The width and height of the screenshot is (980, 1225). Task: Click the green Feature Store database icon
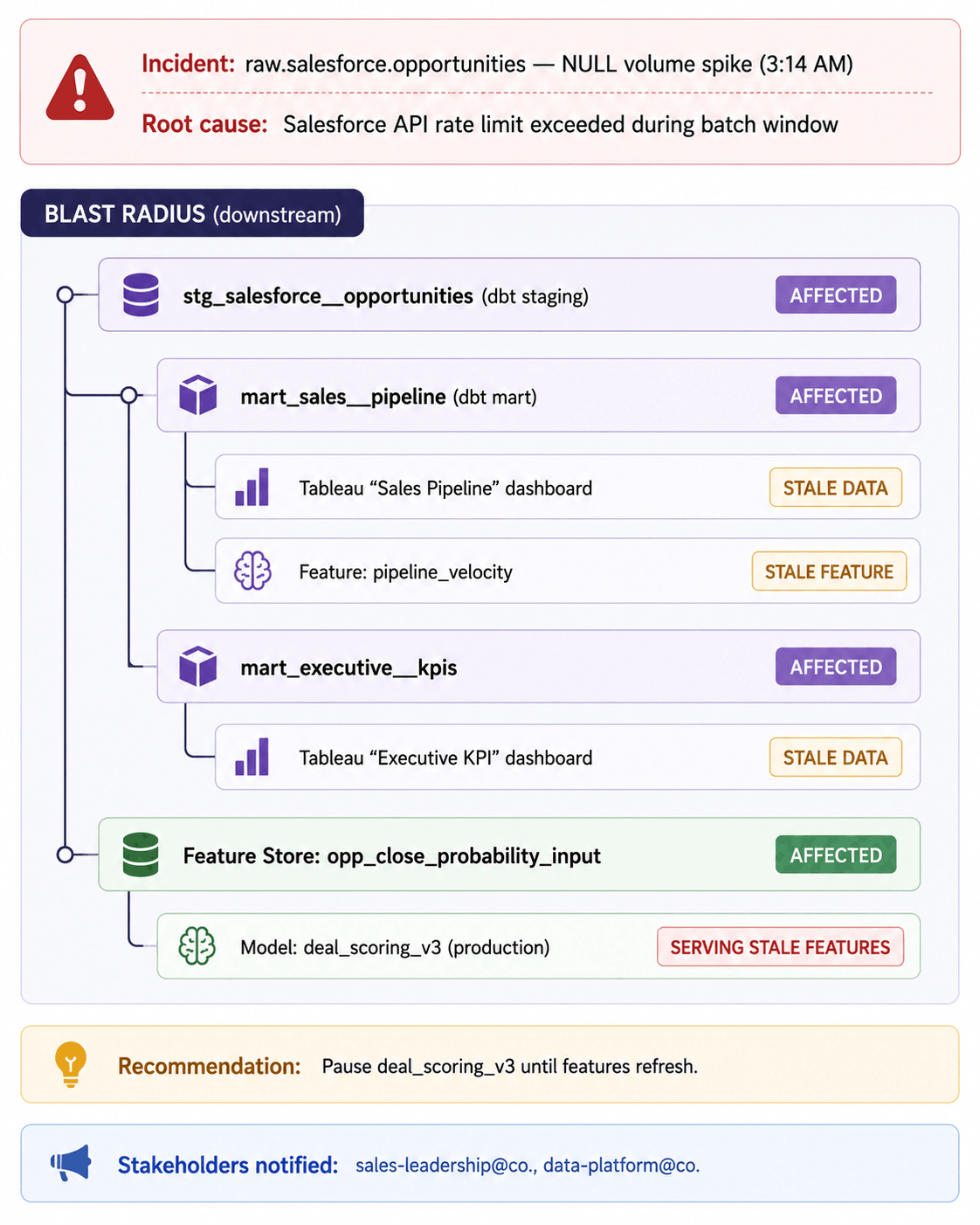[141, 855]
